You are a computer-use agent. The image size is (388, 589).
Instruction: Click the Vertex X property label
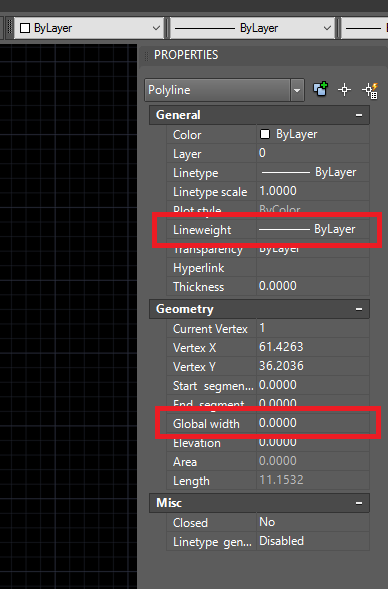[x=195, y=348]
